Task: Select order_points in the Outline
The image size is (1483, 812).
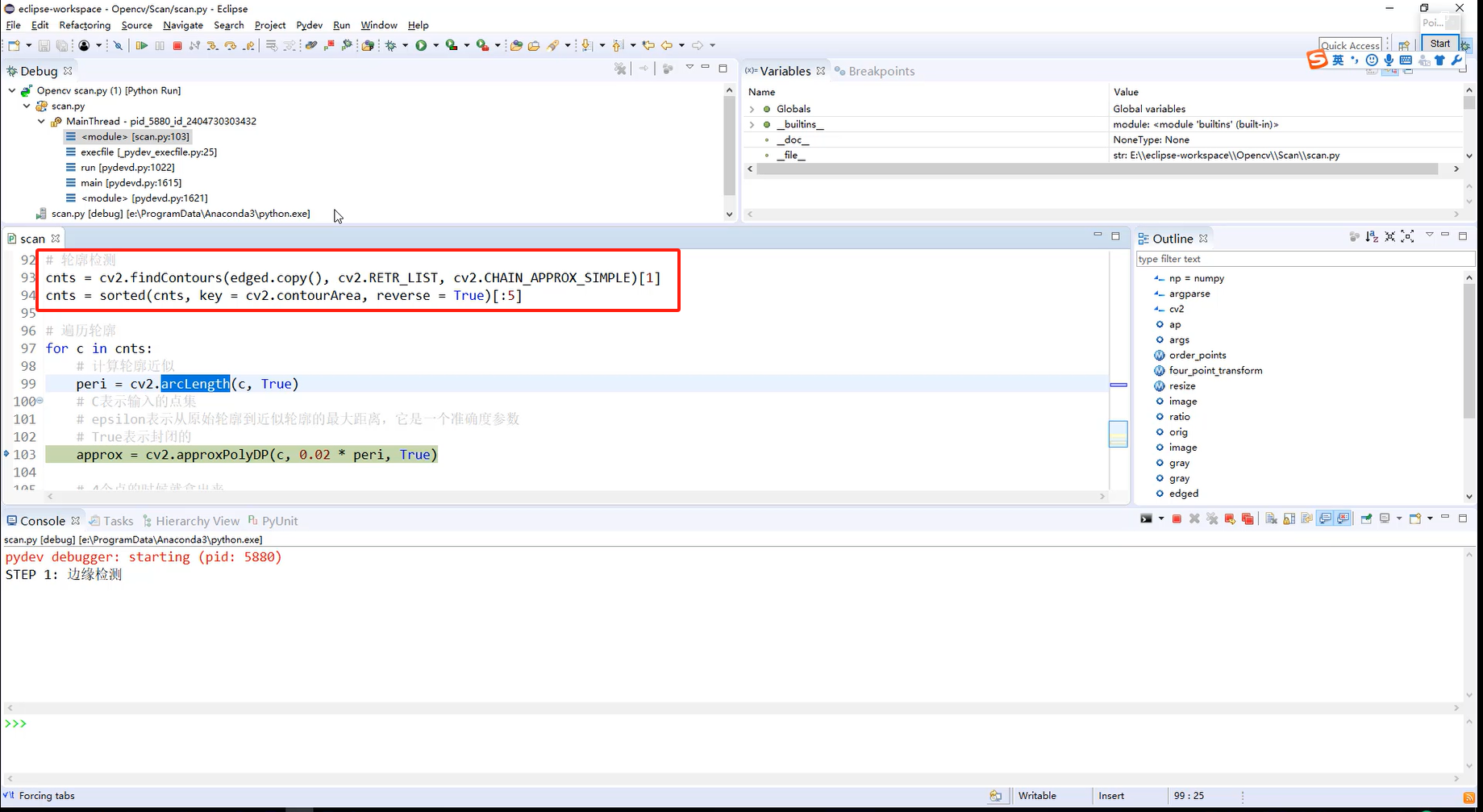Action: click(1198, 356)
